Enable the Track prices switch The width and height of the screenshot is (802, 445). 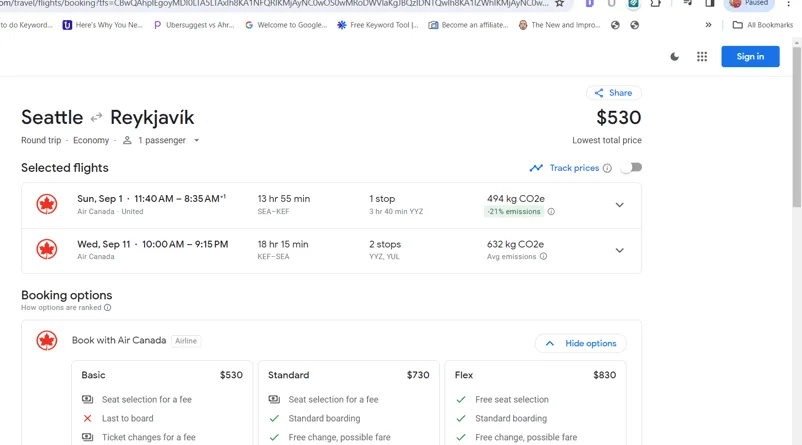631,168
